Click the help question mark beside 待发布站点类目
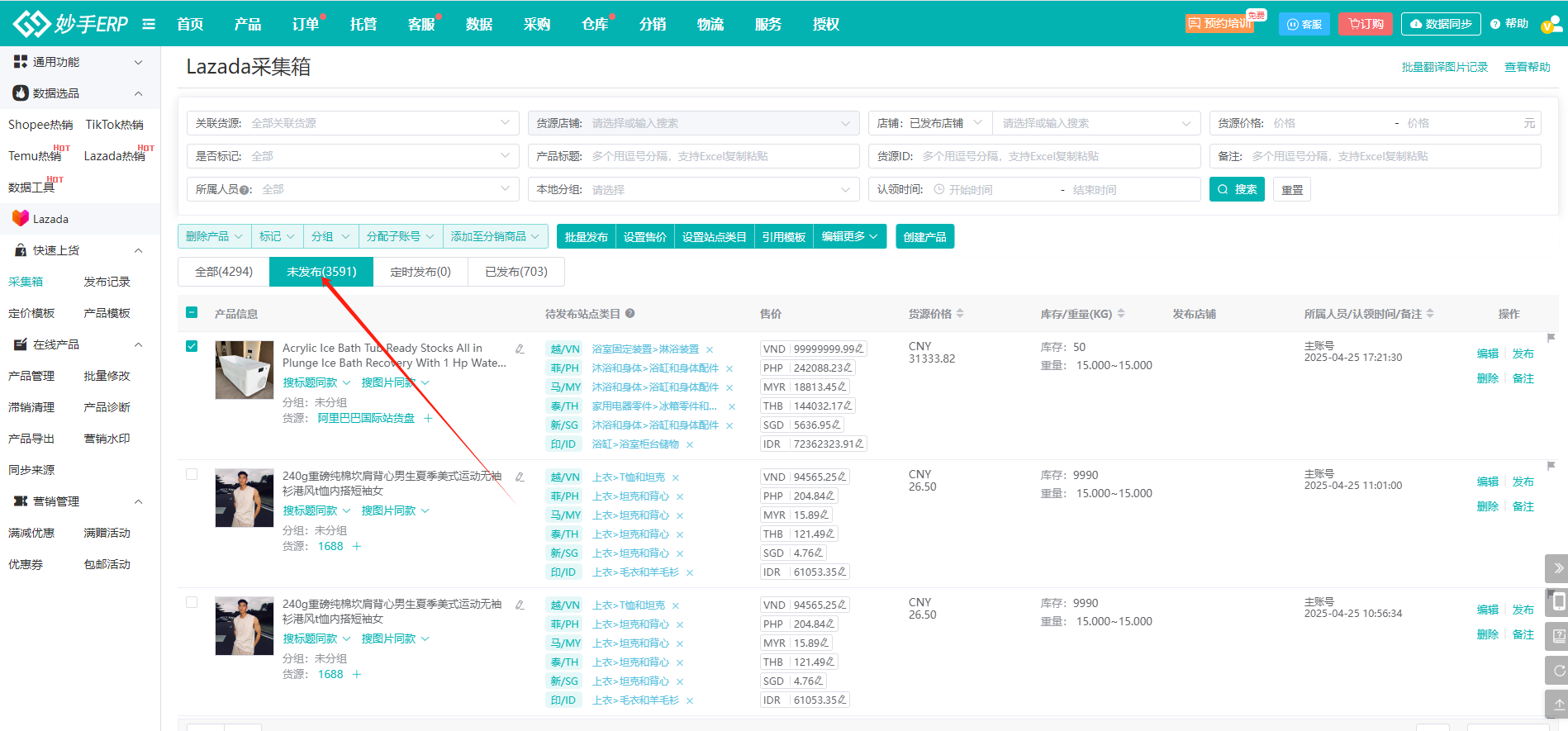Image resolution: width=1568 pixels, height=731 pixels. 630,314
